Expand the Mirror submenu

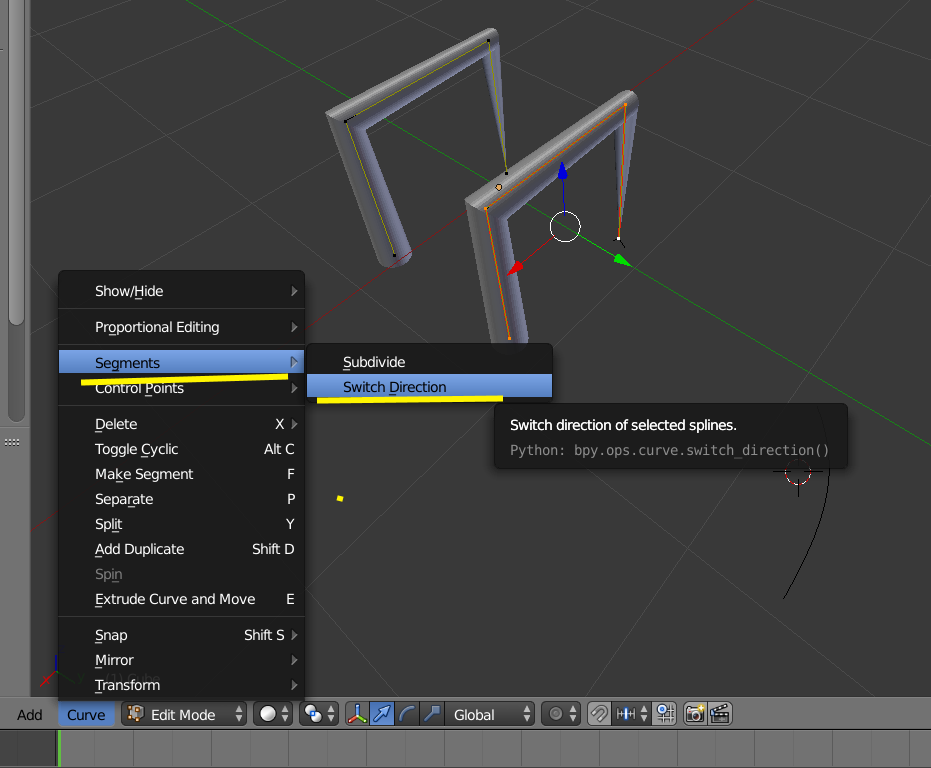point(182,660)
